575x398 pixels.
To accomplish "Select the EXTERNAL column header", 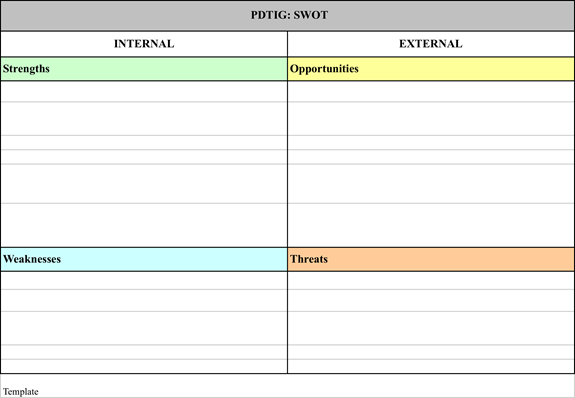I will [x=431, y=44].
